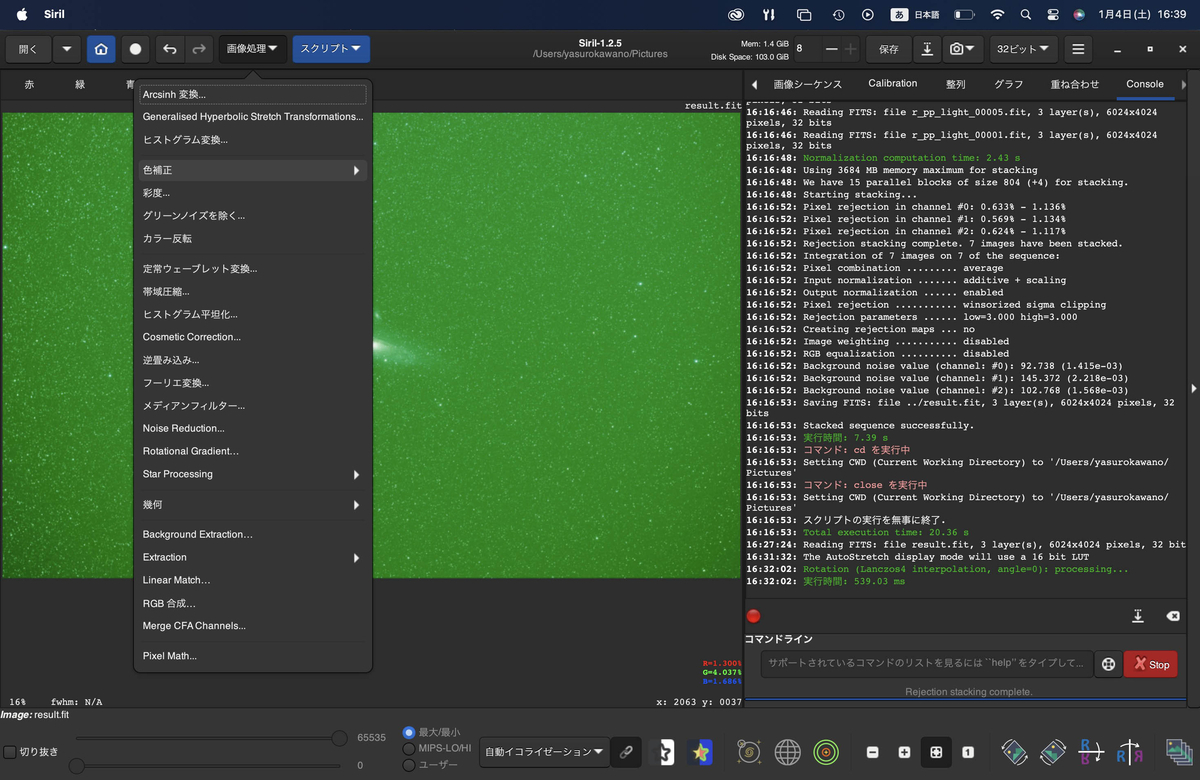Zoom in with the plus icon
The image size is (1200, 780).
click(904, 752)
